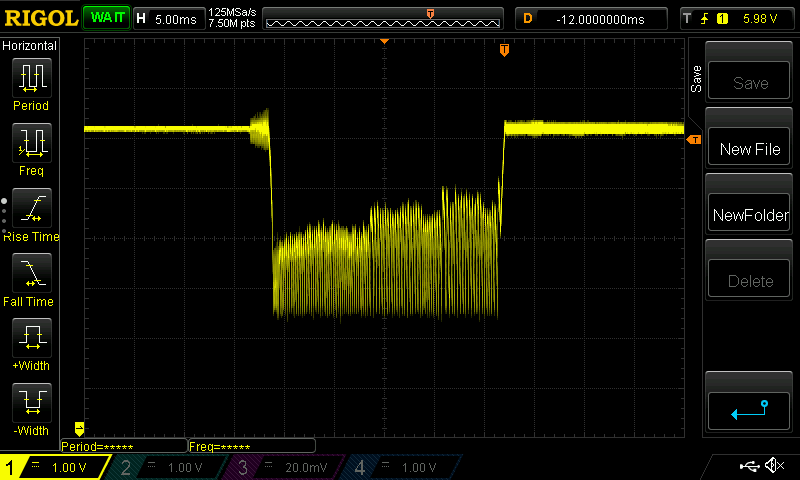Select the Freq measurement icon
Image resolution: width=800 pixels, height=480 pixels.
32,143
